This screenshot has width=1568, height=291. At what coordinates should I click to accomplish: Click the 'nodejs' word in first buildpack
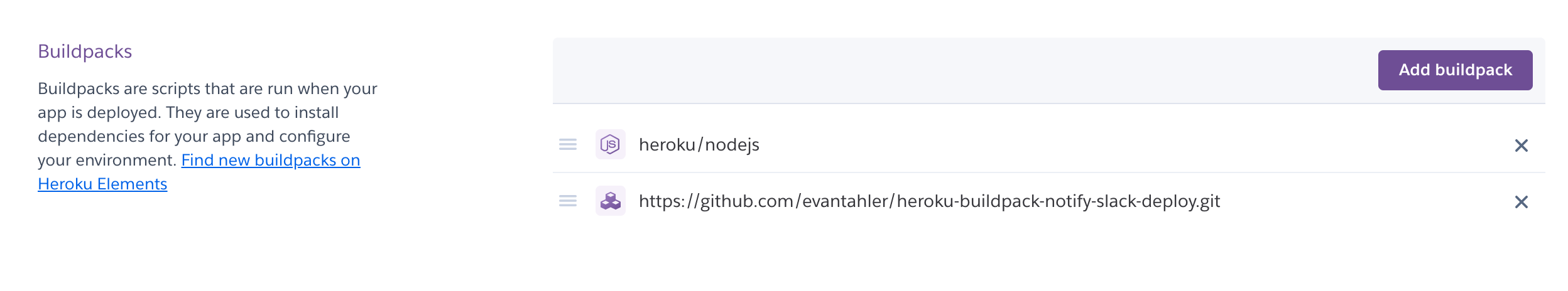pos(732,145)
